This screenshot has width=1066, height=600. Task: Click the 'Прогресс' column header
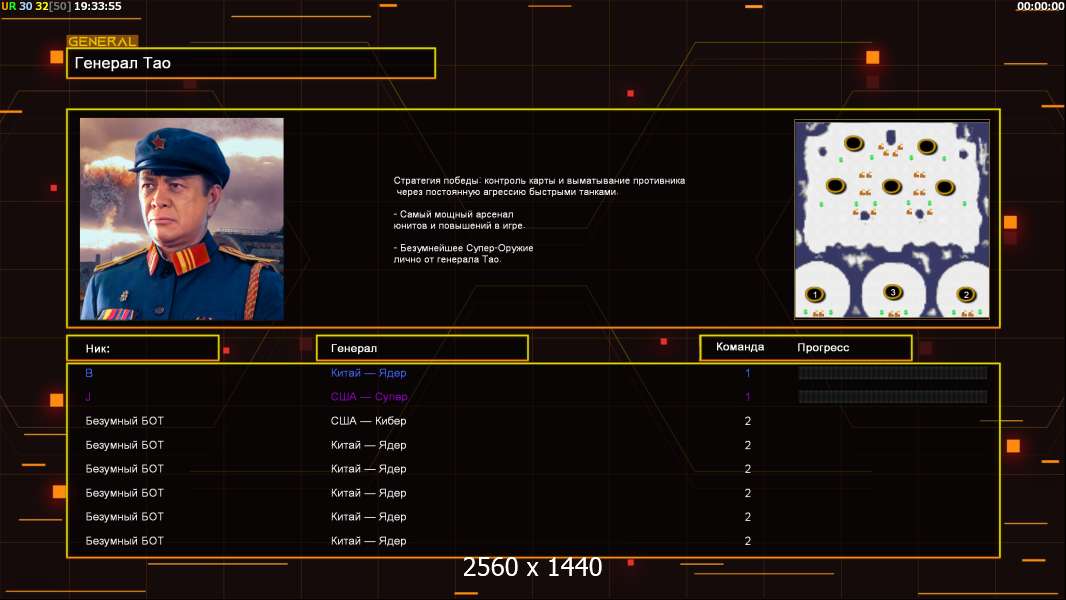(823, 347)
